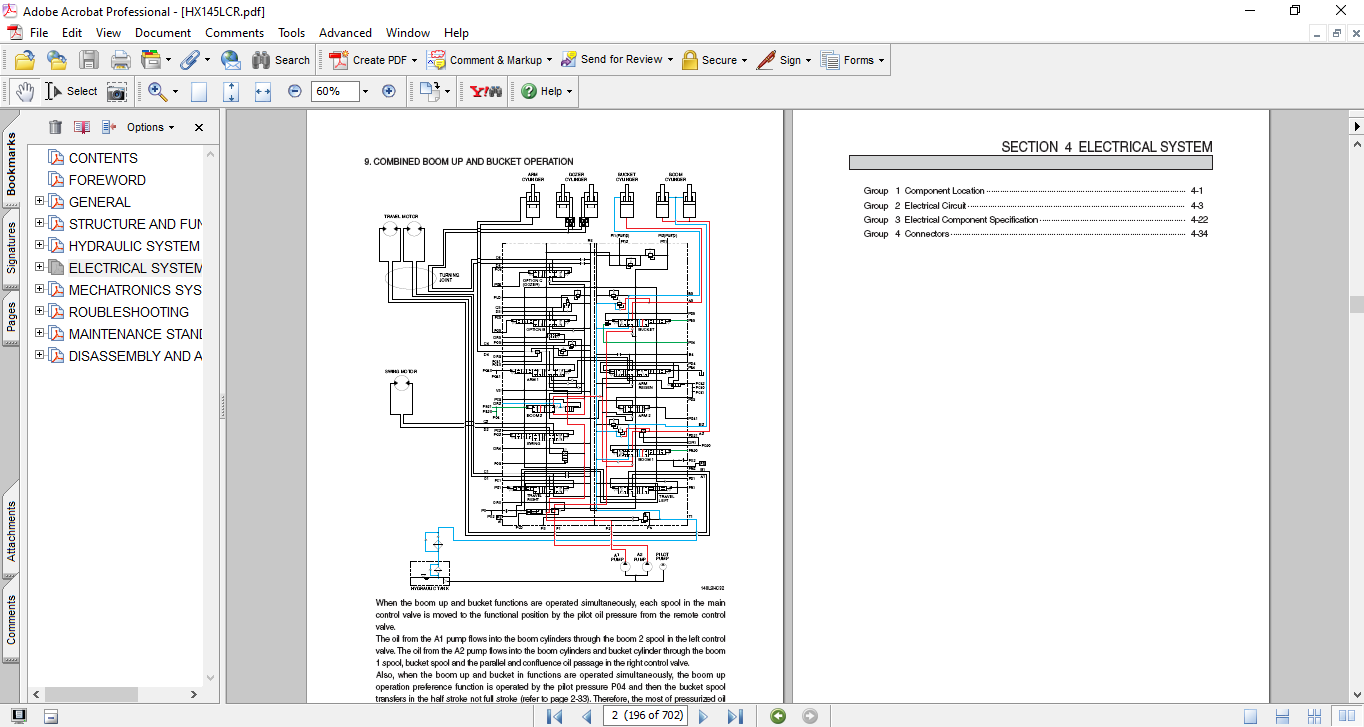This screenshot has width=1364, height=727.
Task: Click the Search button
Action: coord(281,60)
